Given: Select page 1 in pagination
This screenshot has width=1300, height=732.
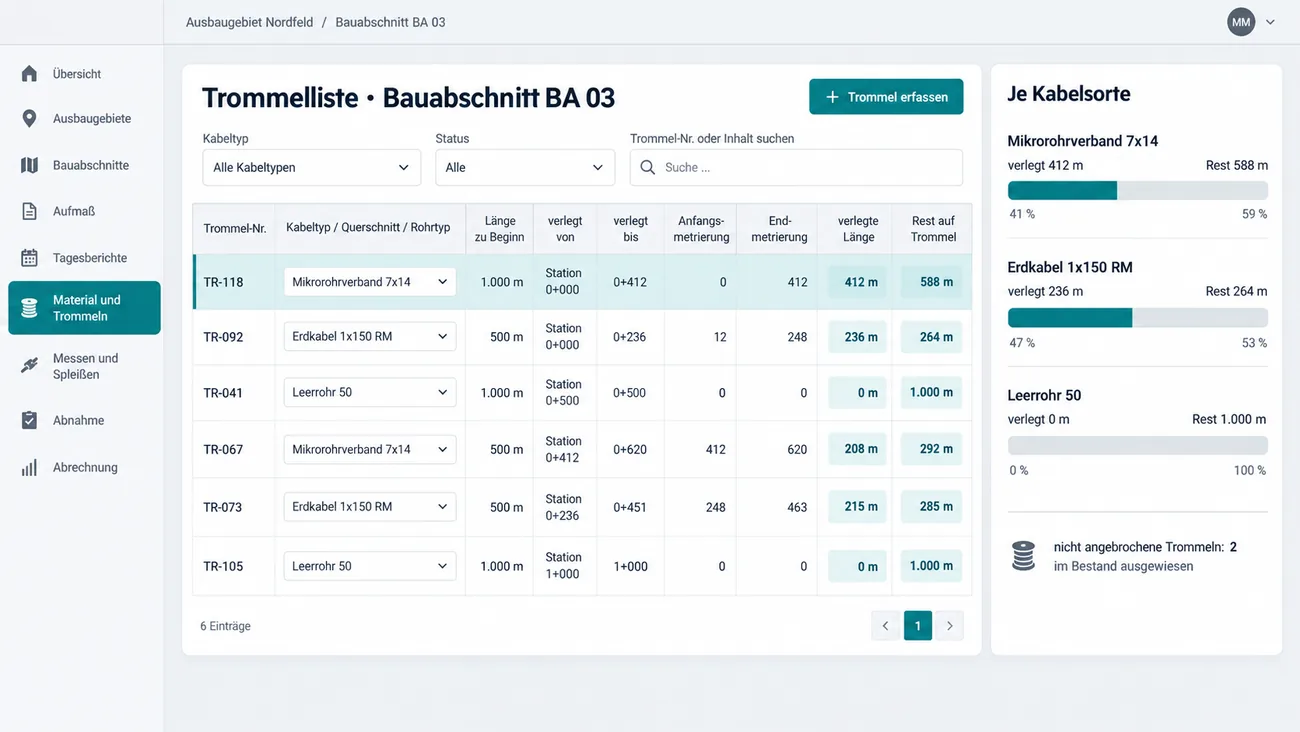Looking at the screenshot, I should 918,626.
